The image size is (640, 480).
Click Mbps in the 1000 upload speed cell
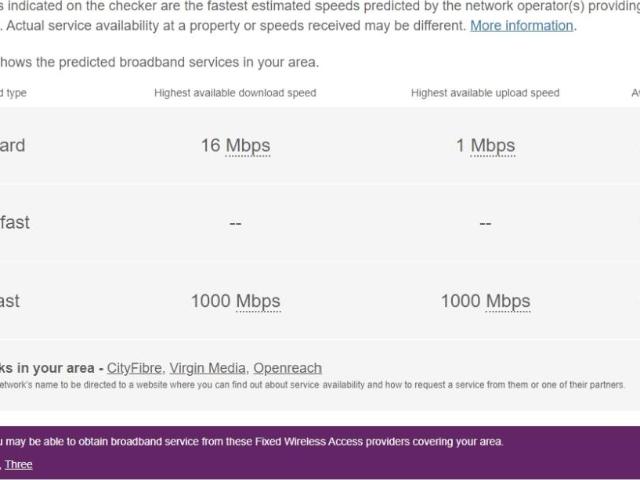[x=508, y=301]
